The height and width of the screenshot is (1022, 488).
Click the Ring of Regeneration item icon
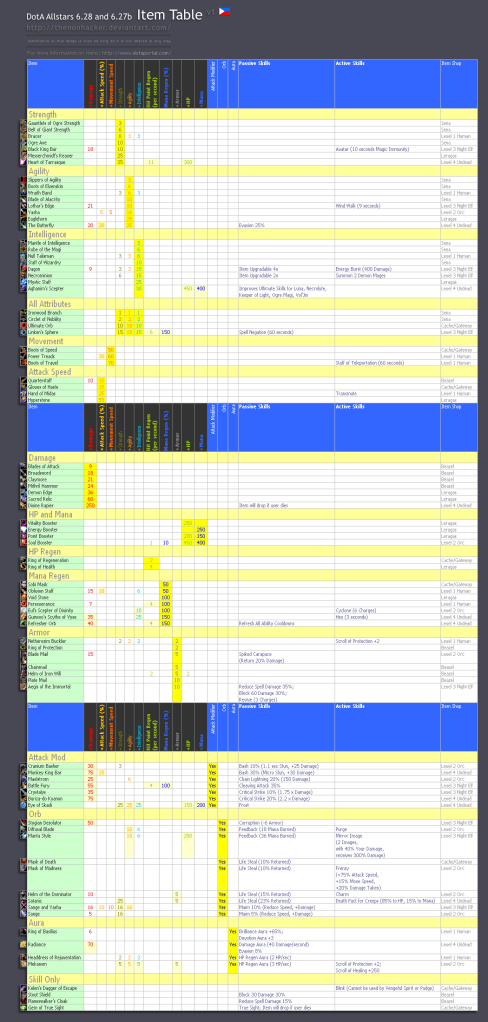tap(23, 561)
